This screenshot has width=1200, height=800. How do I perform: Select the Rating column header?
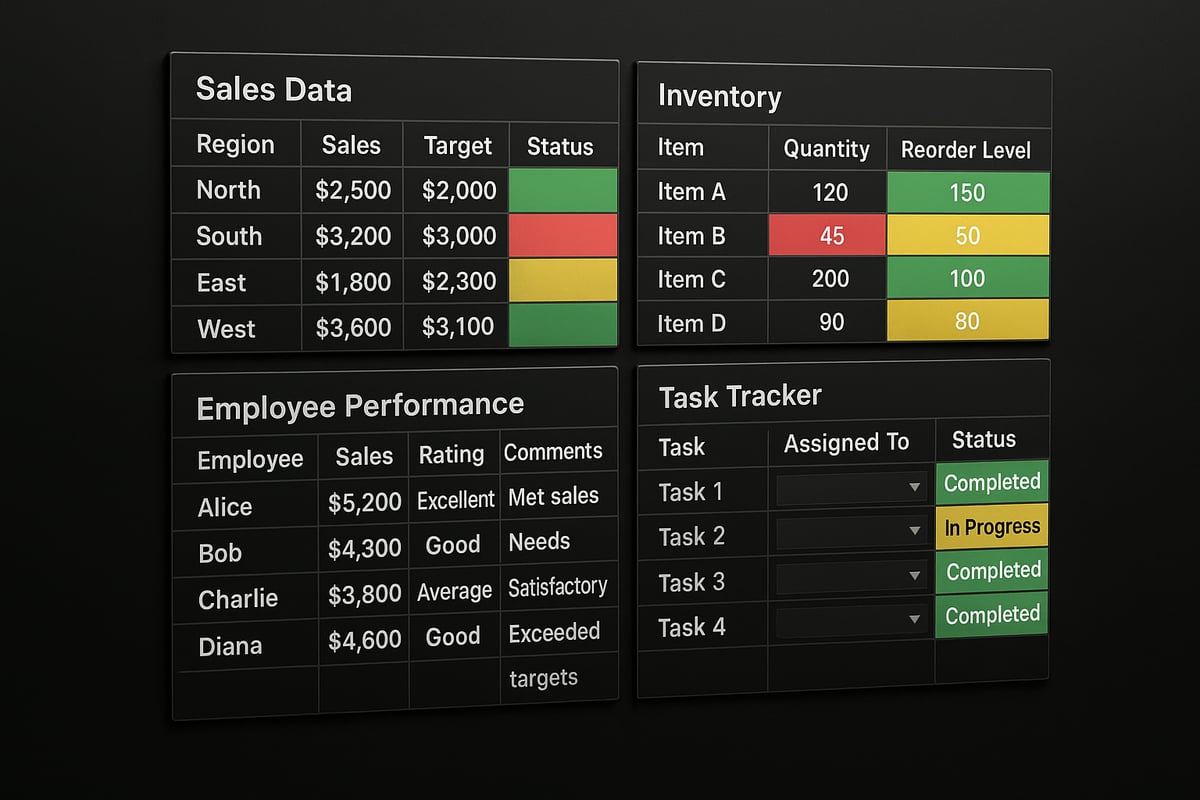click(451, 455)
